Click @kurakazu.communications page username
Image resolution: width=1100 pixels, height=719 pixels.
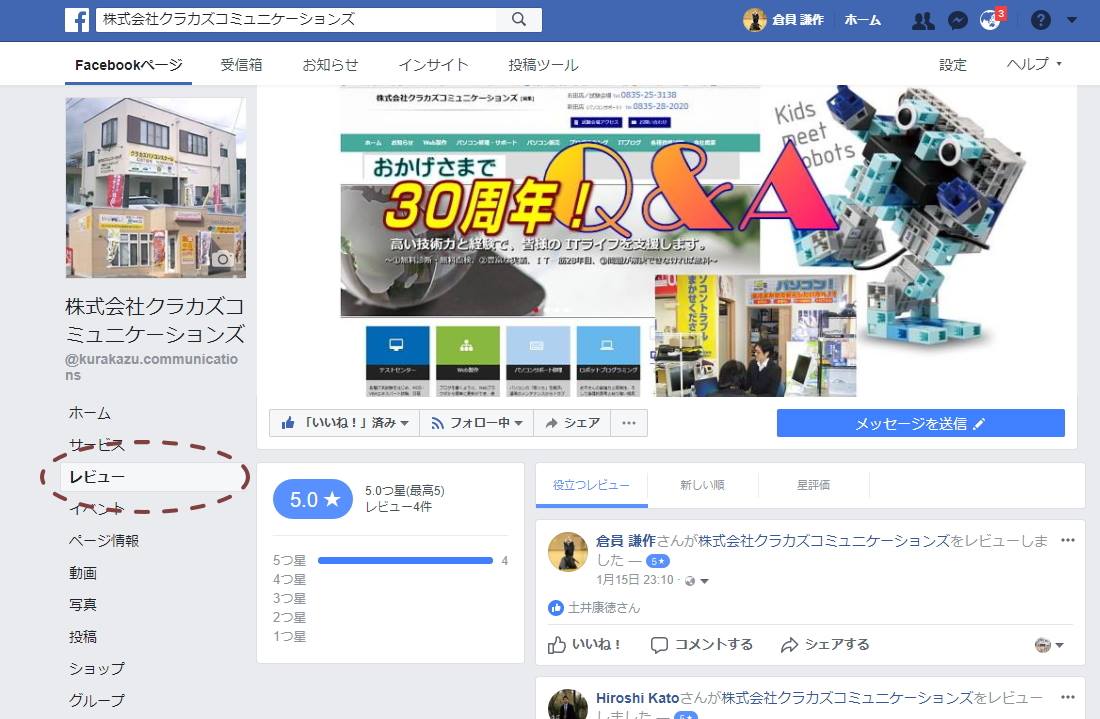click(x=152, y=367)
